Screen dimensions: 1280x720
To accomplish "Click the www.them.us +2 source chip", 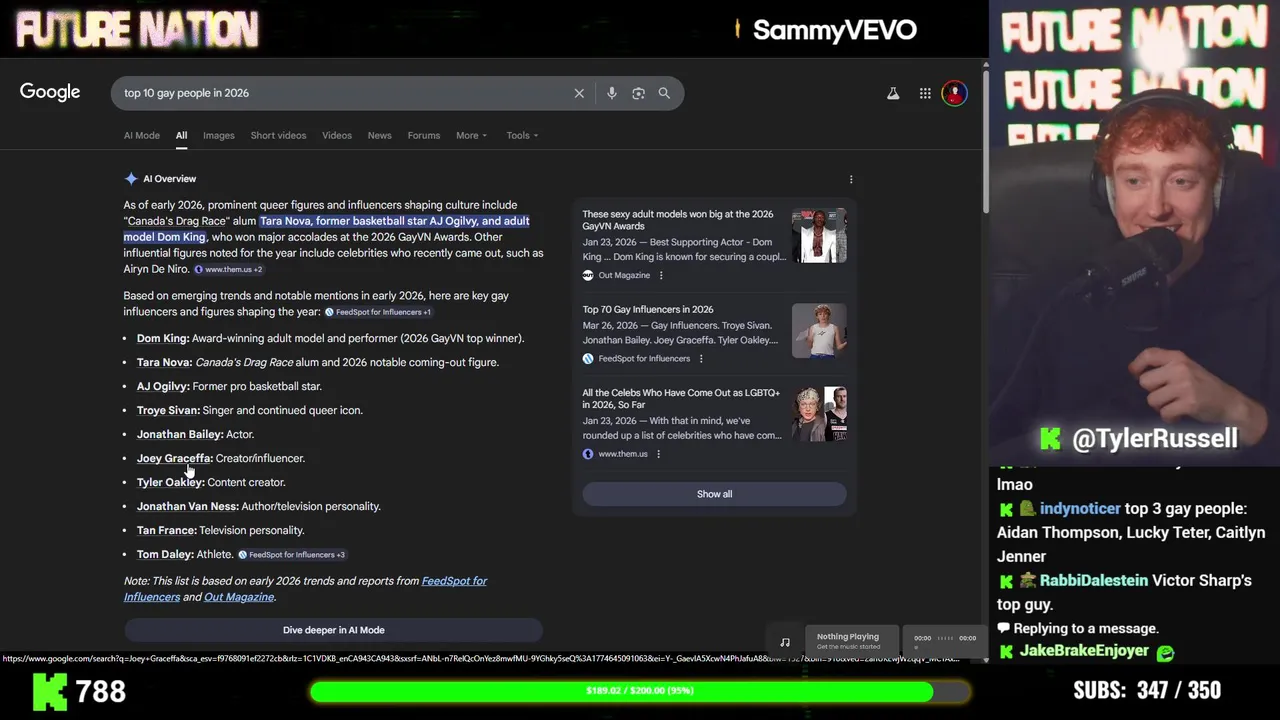I will [x=229, y=269].
